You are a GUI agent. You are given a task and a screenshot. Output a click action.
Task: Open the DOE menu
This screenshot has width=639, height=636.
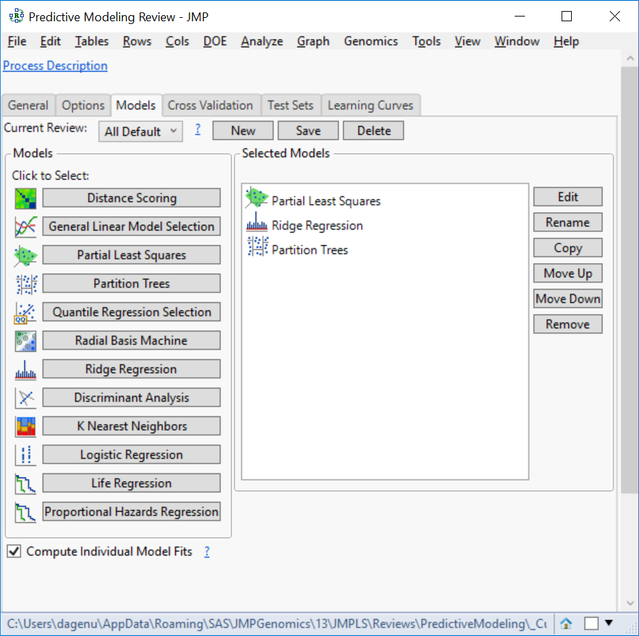pos(215,41)
